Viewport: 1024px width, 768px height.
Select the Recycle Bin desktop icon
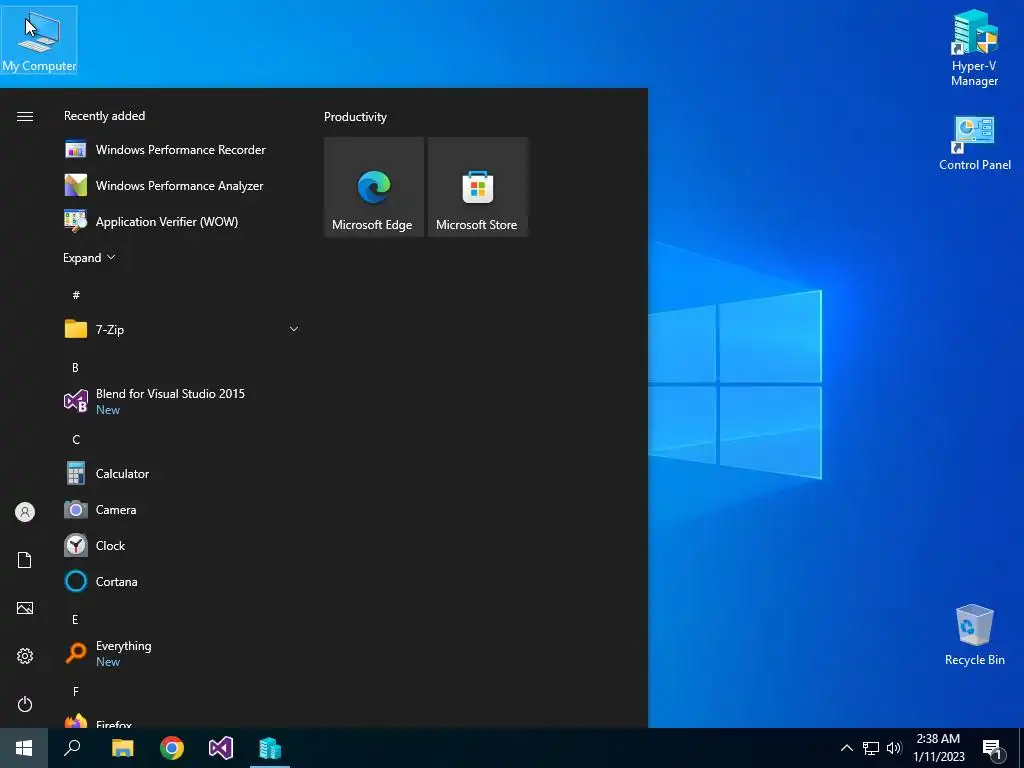[974, 635]
